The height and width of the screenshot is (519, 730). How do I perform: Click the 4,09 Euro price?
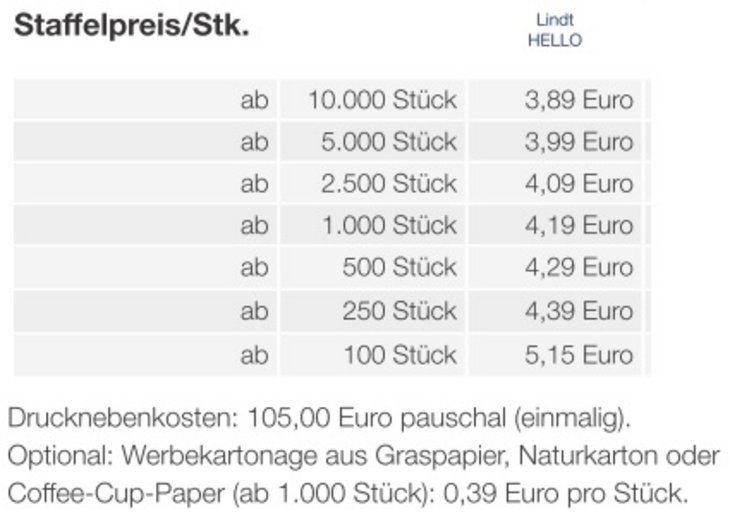click(x=578, y=184)
